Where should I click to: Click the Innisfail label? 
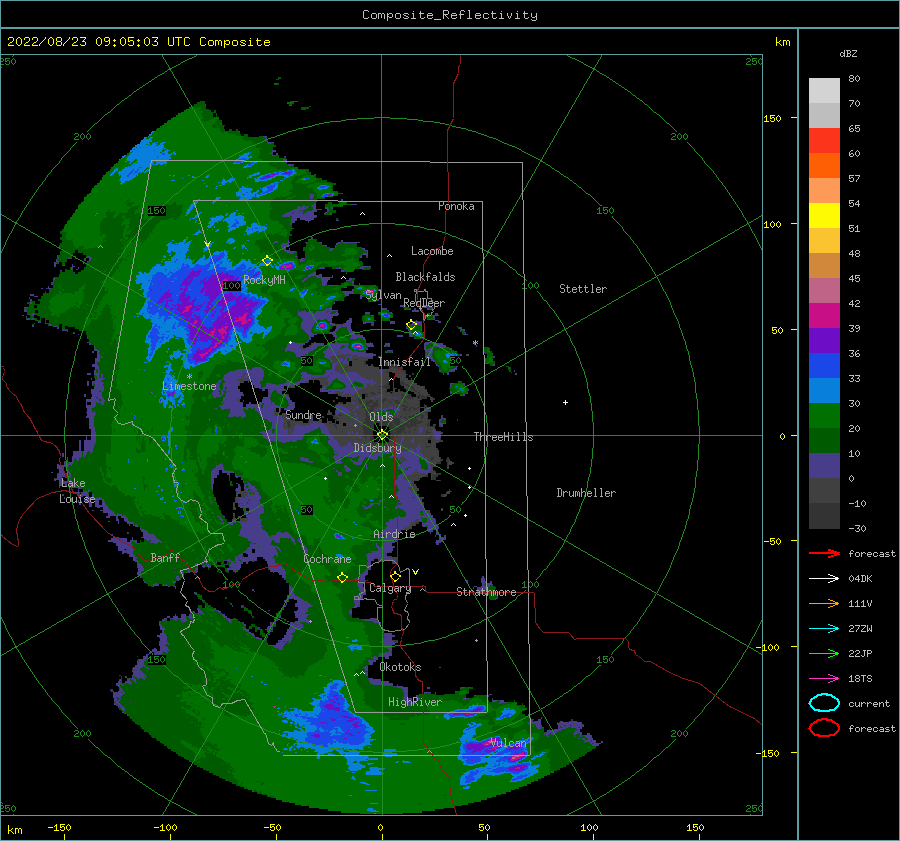404,362
